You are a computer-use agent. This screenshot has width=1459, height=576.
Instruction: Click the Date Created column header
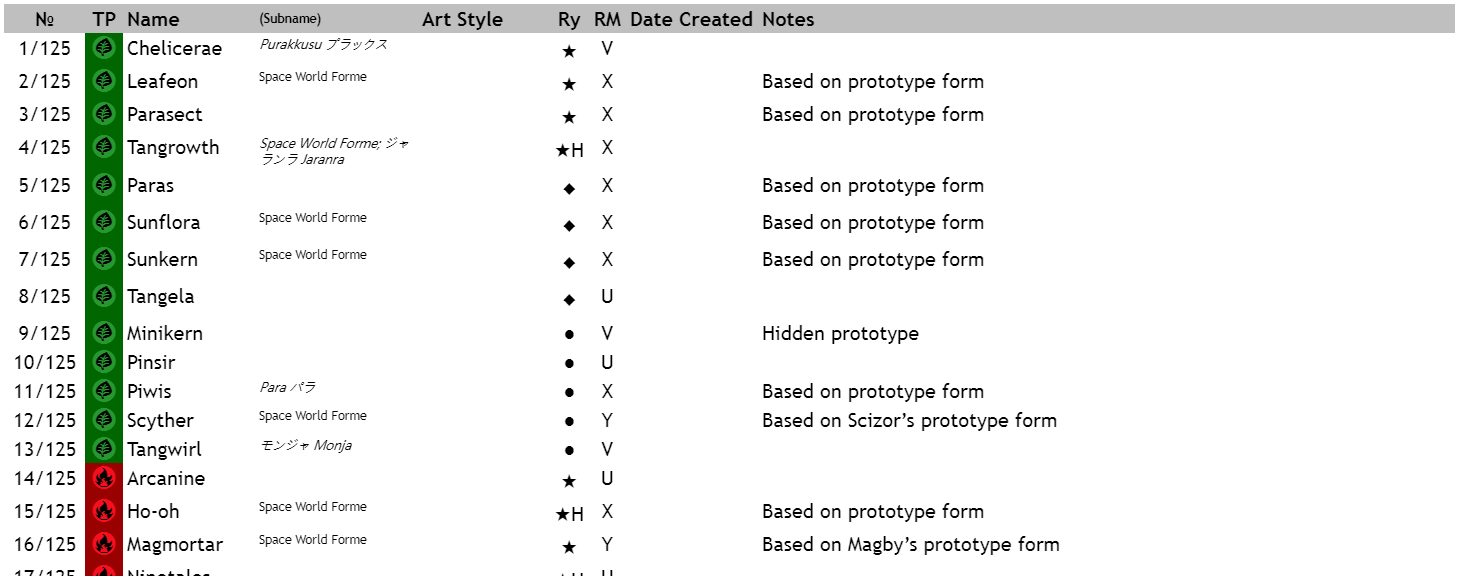tap(691, 19)
